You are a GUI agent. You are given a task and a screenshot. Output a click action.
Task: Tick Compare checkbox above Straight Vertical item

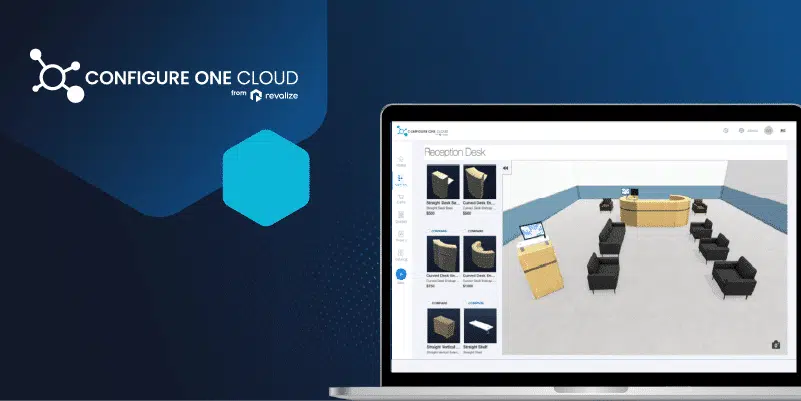[429, 303]
